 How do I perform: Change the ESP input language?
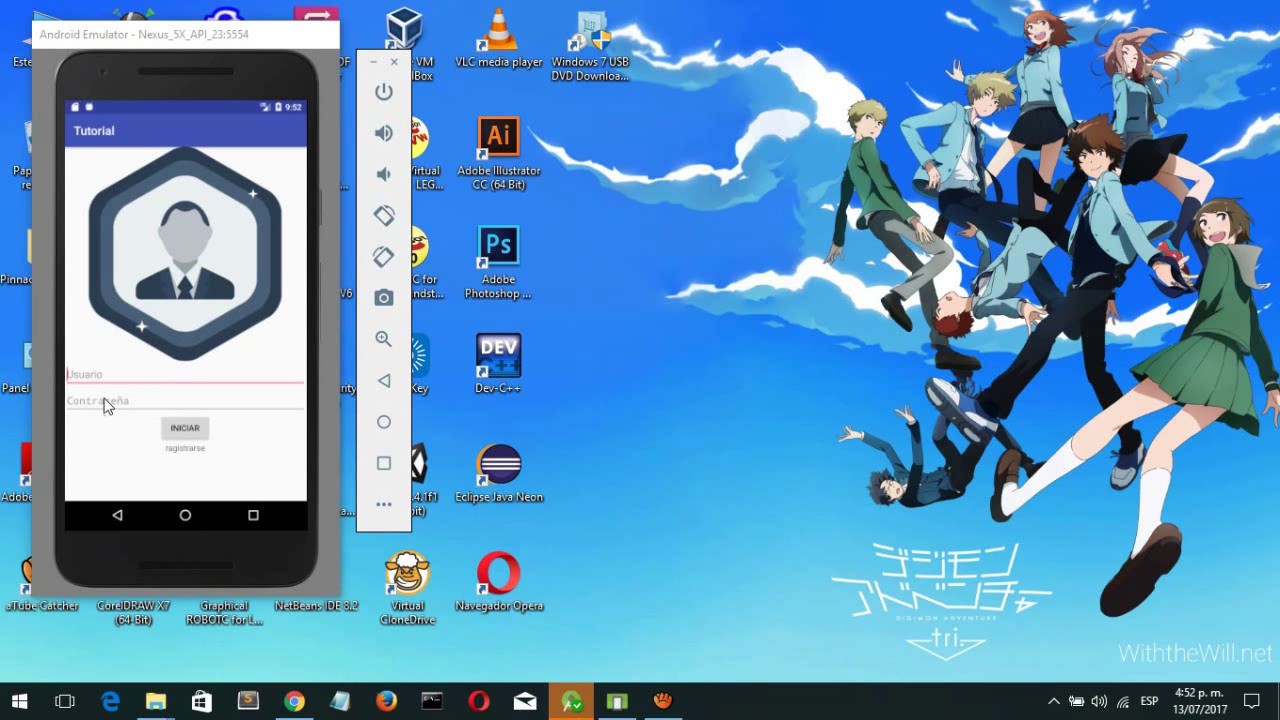pos(1150,701)
